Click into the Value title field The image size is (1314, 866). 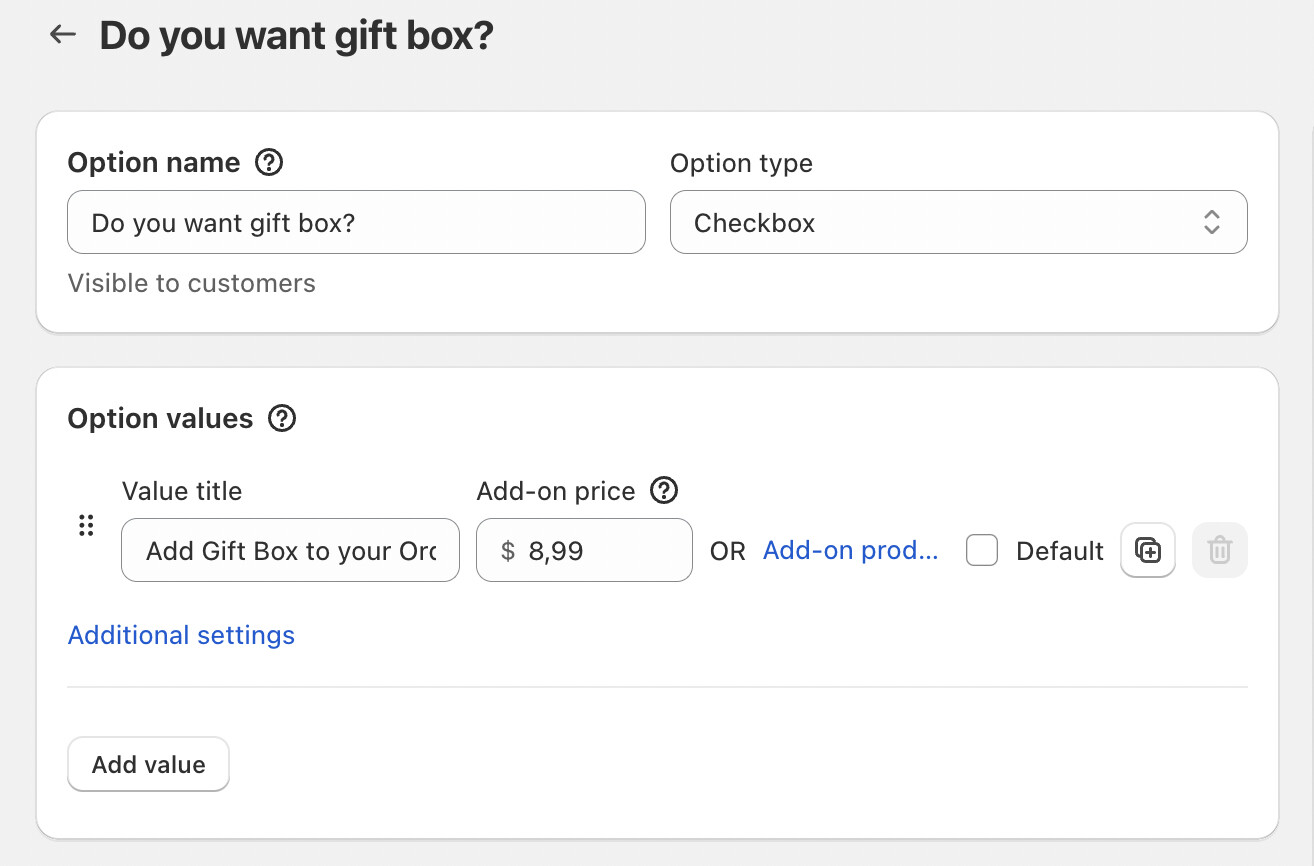pos(290,550)
